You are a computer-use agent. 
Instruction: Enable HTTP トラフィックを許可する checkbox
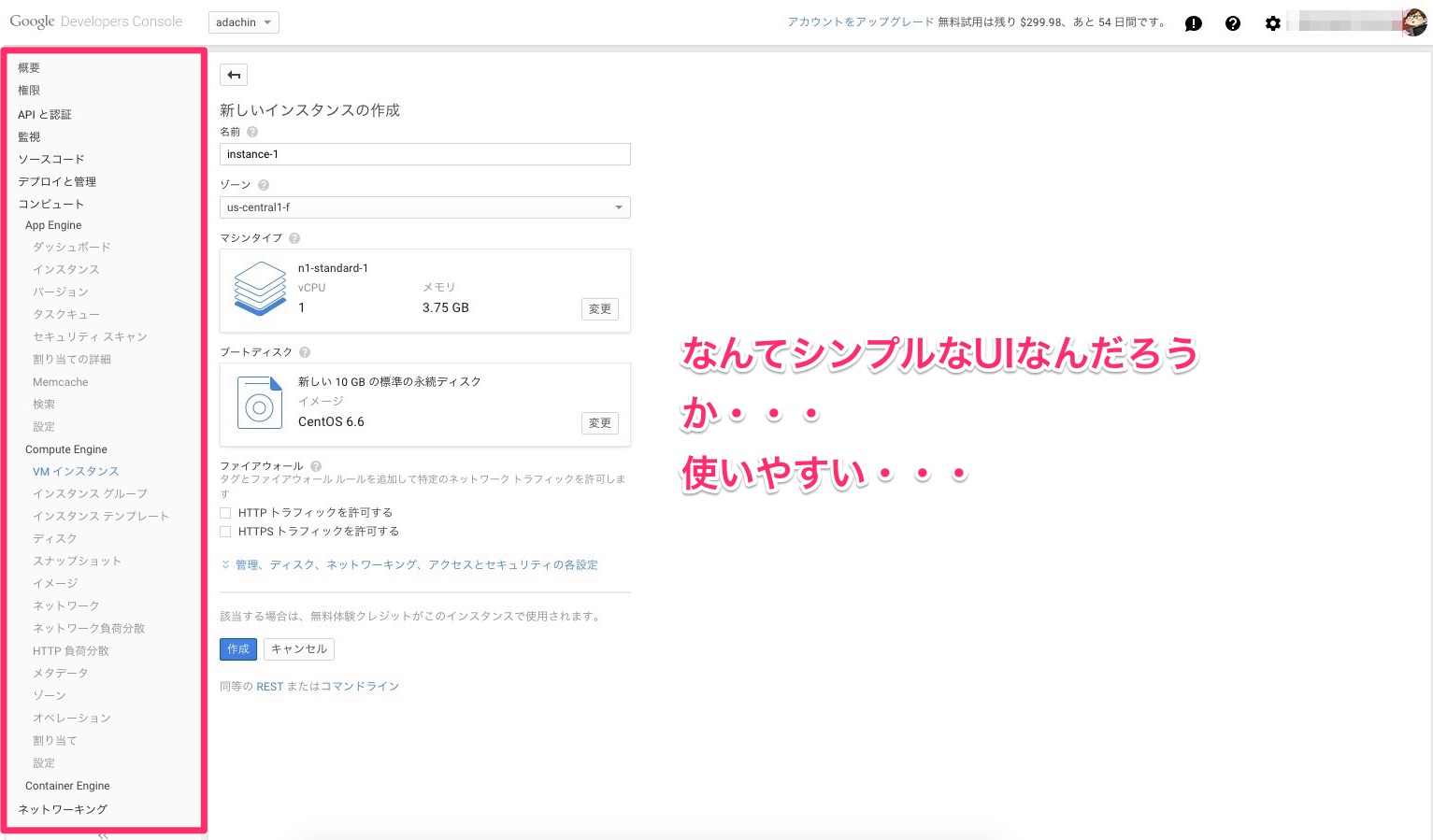[225, 513]
